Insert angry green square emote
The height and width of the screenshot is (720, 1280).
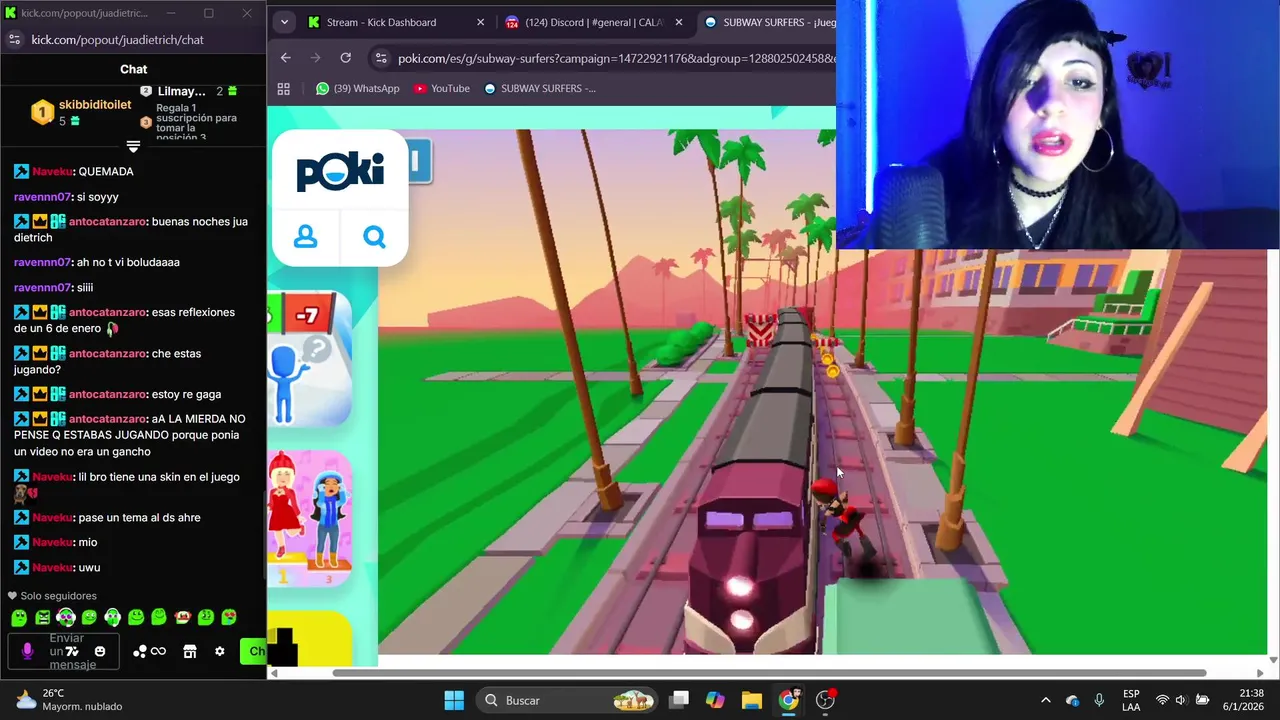(x=42, y=618)
